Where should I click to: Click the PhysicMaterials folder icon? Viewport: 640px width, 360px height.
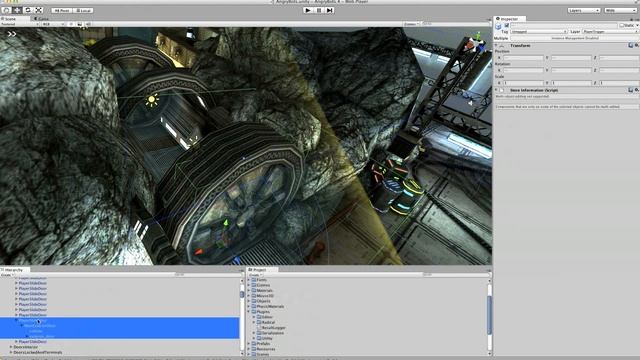(254, 307)
